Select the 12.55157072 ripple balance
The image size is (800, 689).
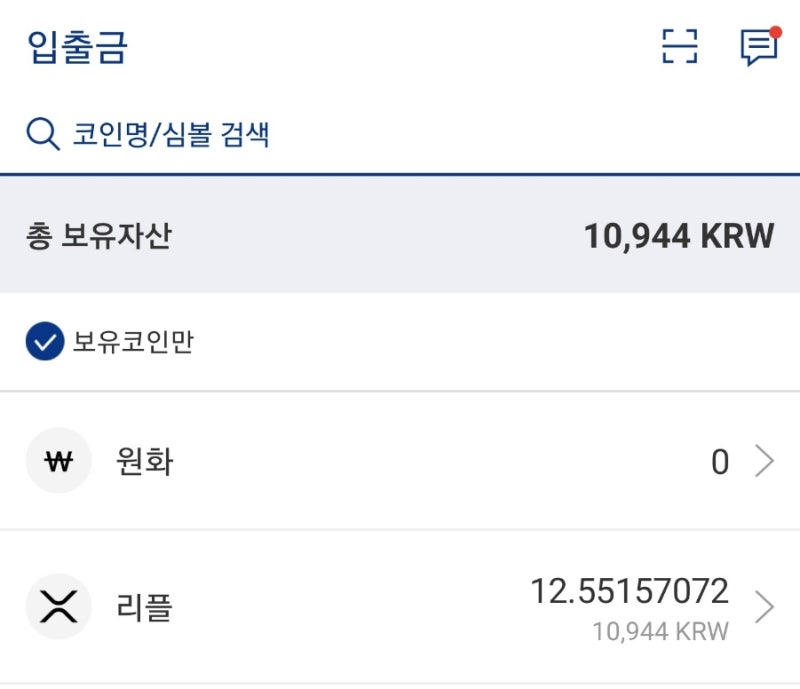tap(630, 592)
